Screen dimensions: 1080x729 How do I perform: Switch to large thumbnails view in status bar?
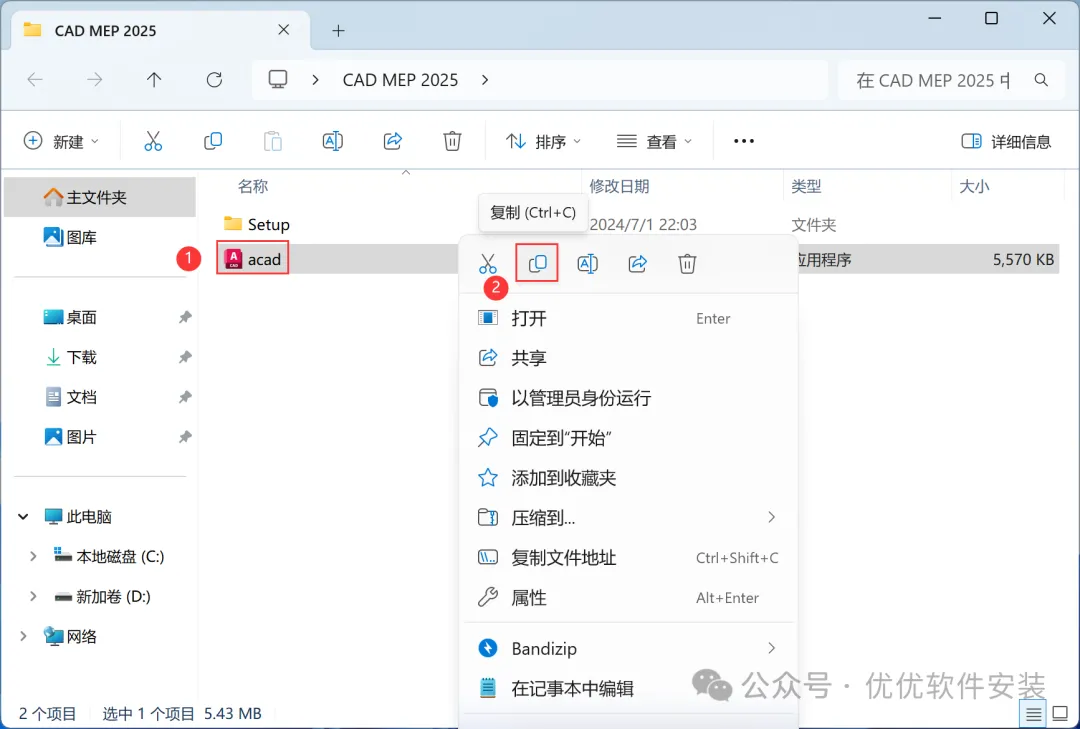click(1061, 714)
